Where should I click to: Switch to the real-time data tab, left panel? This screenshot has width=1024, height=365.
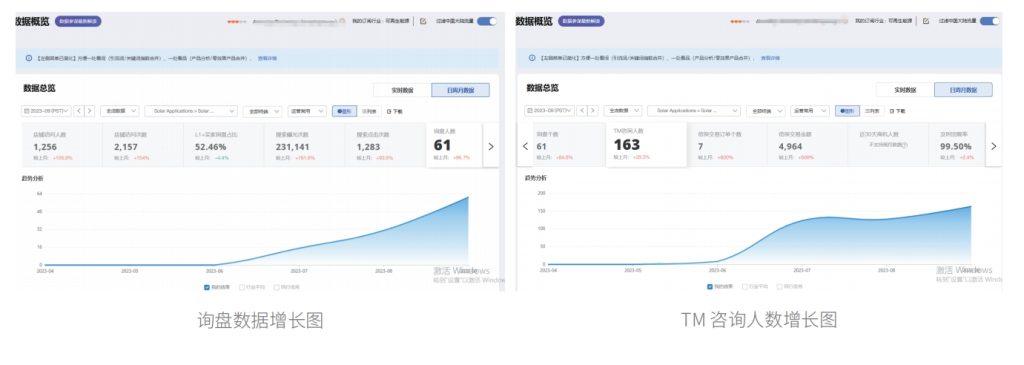click(402, 90)
